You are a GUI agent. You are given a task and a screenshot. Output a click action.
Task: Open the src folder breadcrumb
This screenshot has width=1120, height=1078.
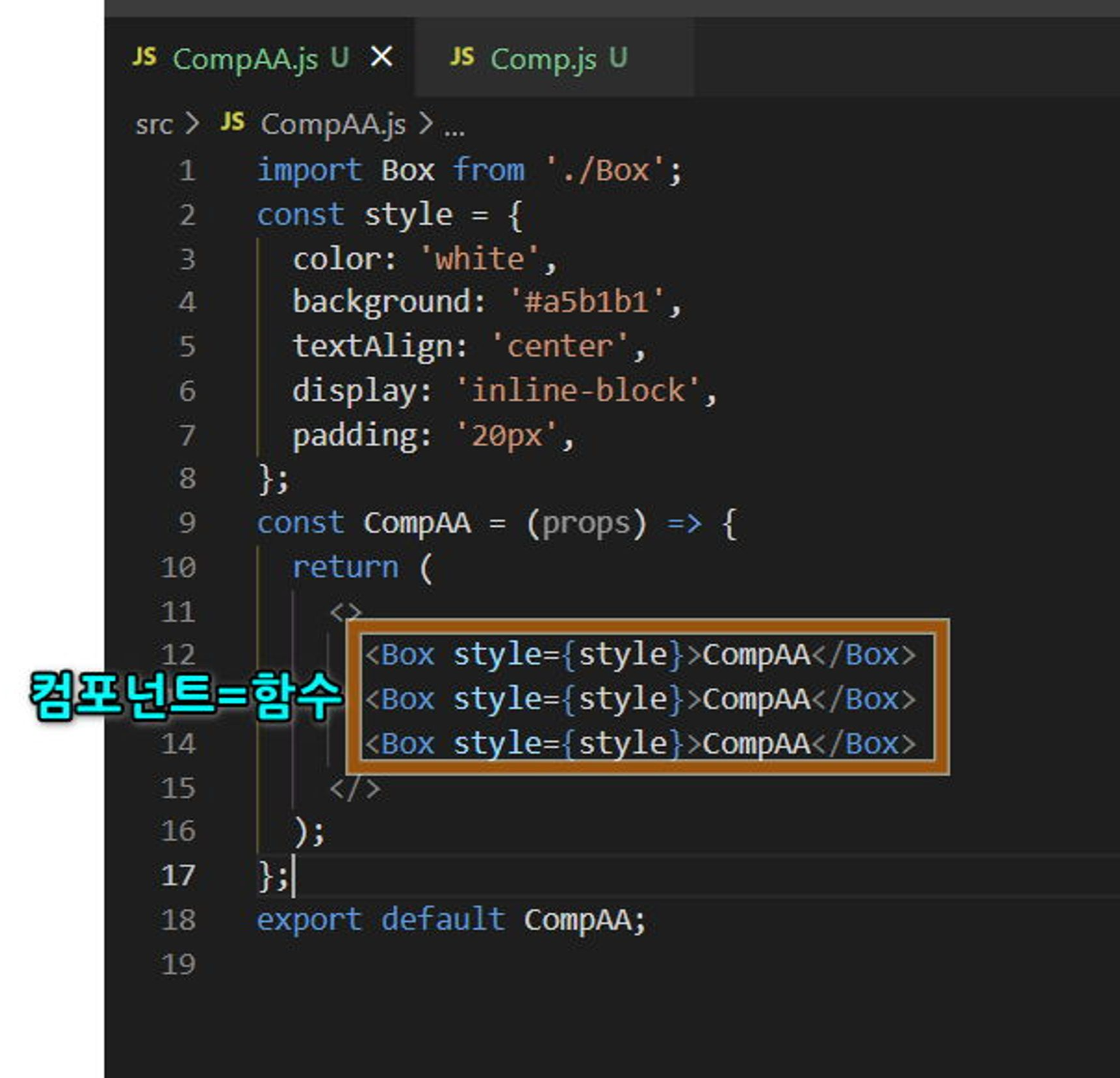(153, 124)
